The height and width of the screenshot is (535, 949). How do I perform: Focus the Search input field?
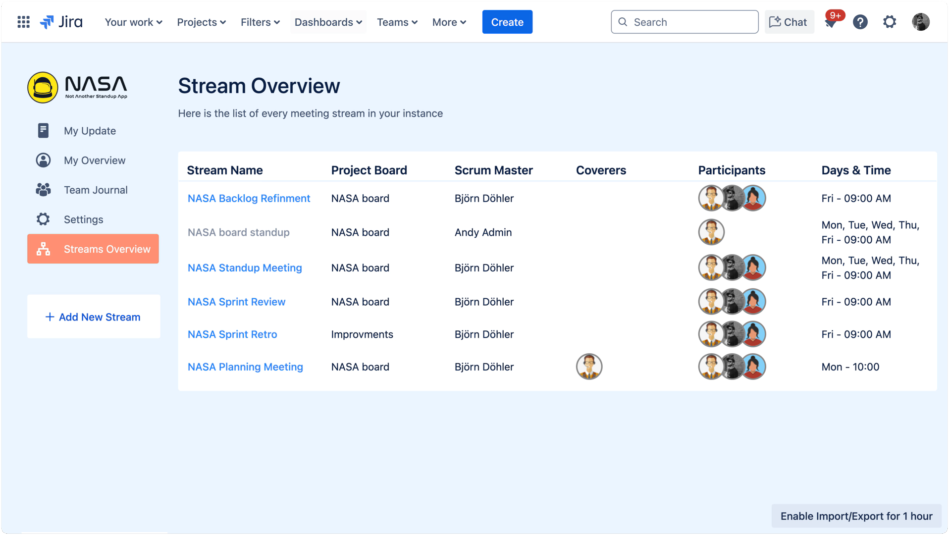pos(685,22)
